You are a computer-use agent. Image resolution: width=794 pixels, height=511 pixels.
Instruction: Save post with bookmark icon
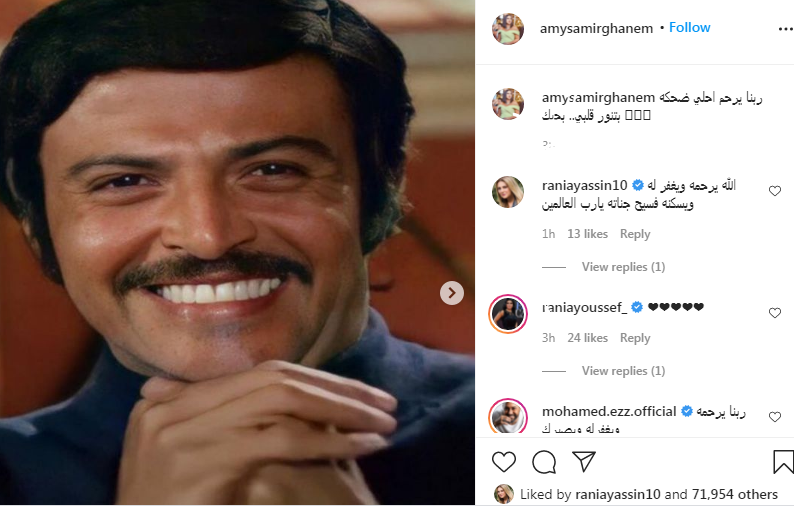click(x=783, y=462)
